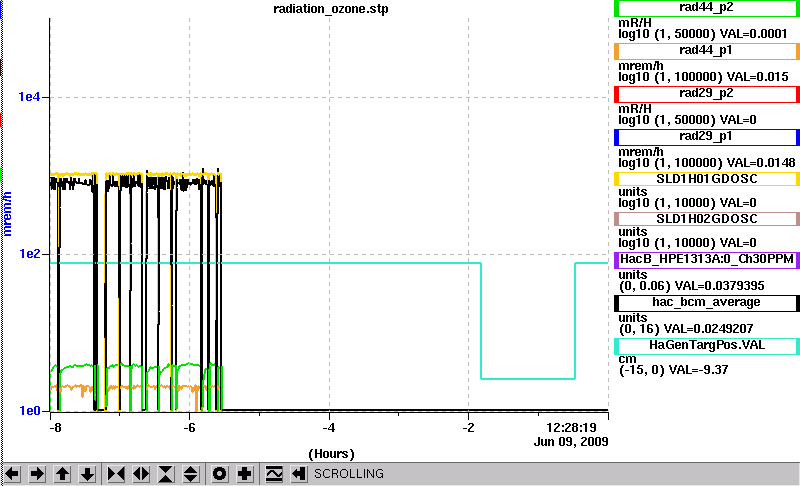800x486 pixels.
Task: Click the VAL=0.0001 readout under rad44_p2
Action: [x=753, y=34]
